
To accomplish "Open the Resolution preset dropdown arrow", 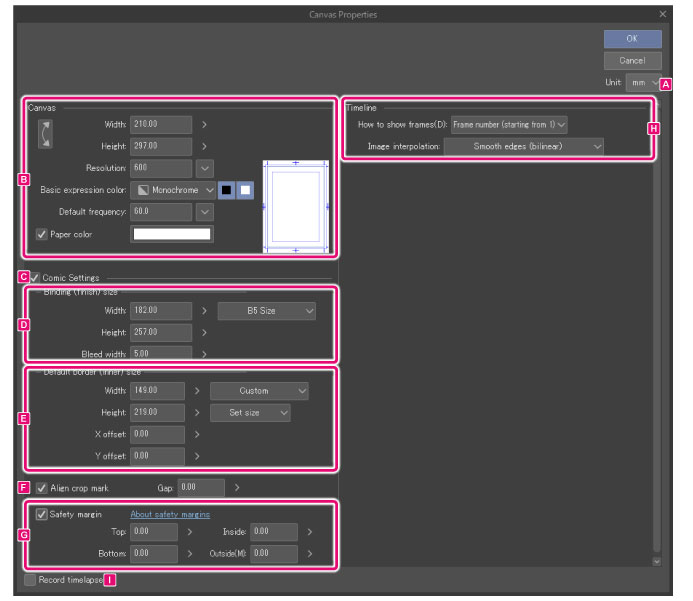I will click(x=205, y=168).
